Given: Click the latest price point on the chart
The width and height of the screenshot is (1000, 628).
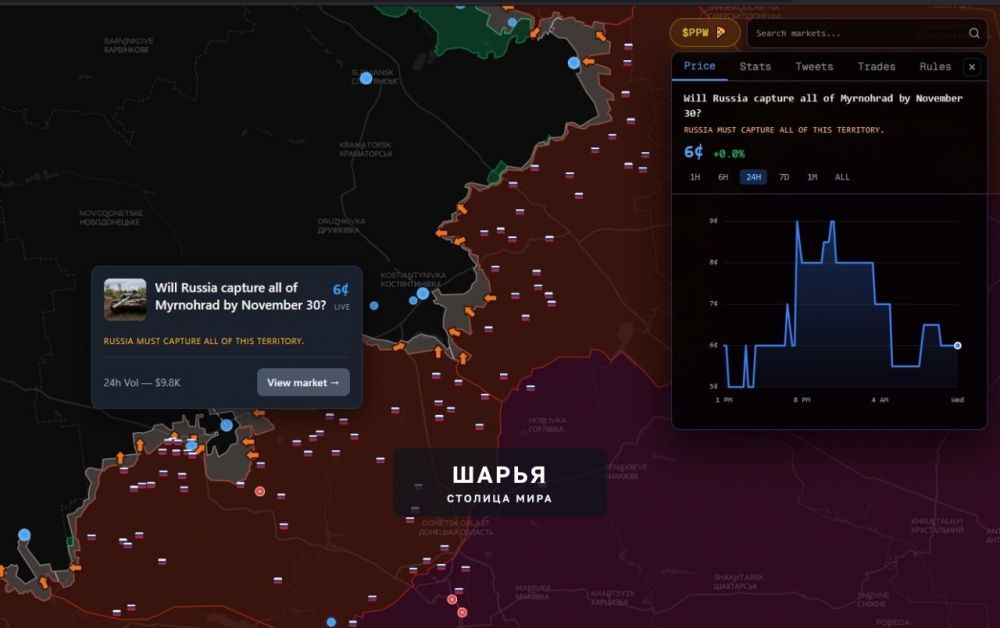Looking at the screenshot, I should (x=957, y=346).
